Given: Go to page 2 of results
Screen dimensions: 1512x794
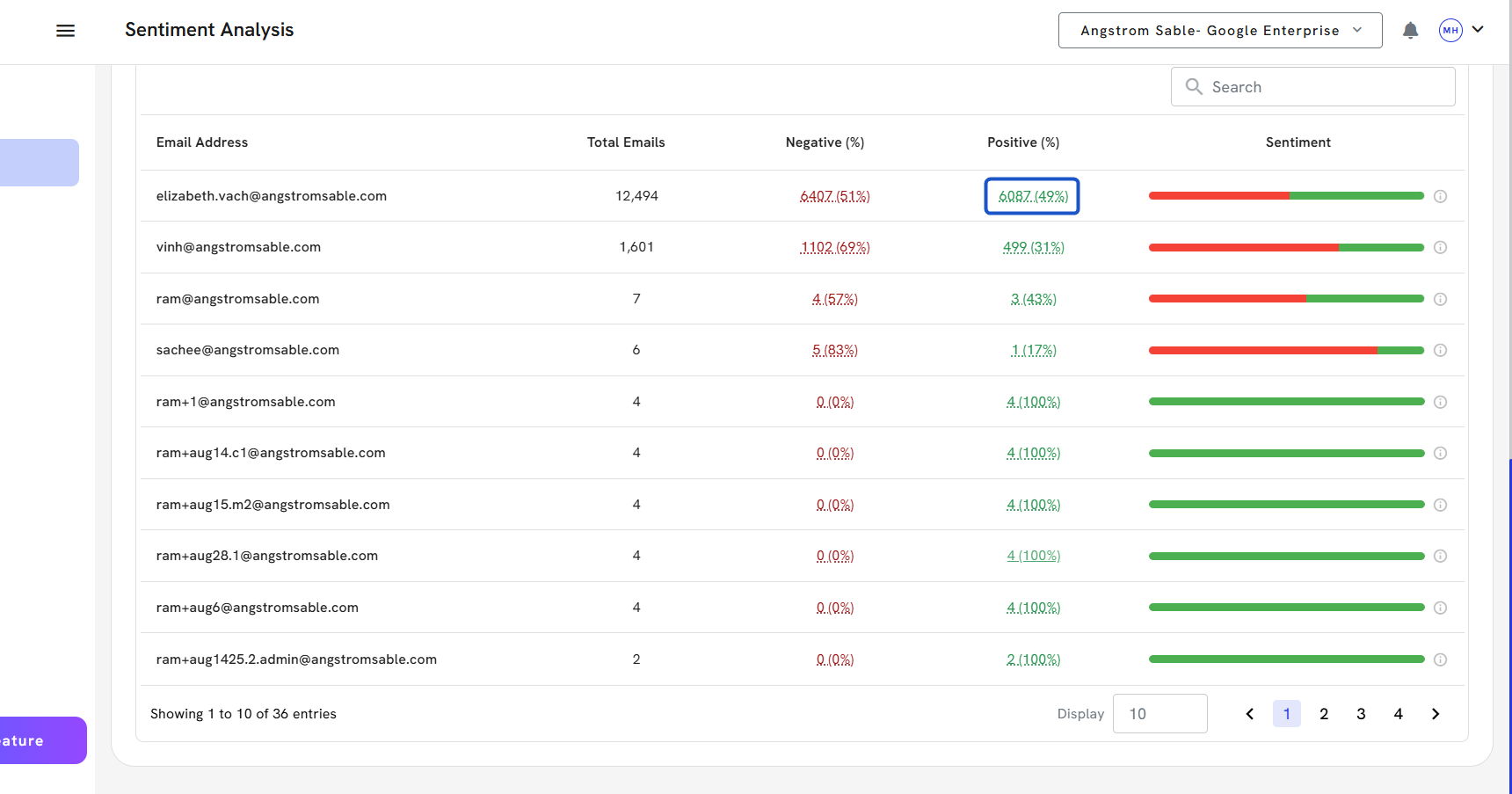Looking at the screenshot, I should point(1323,714).
